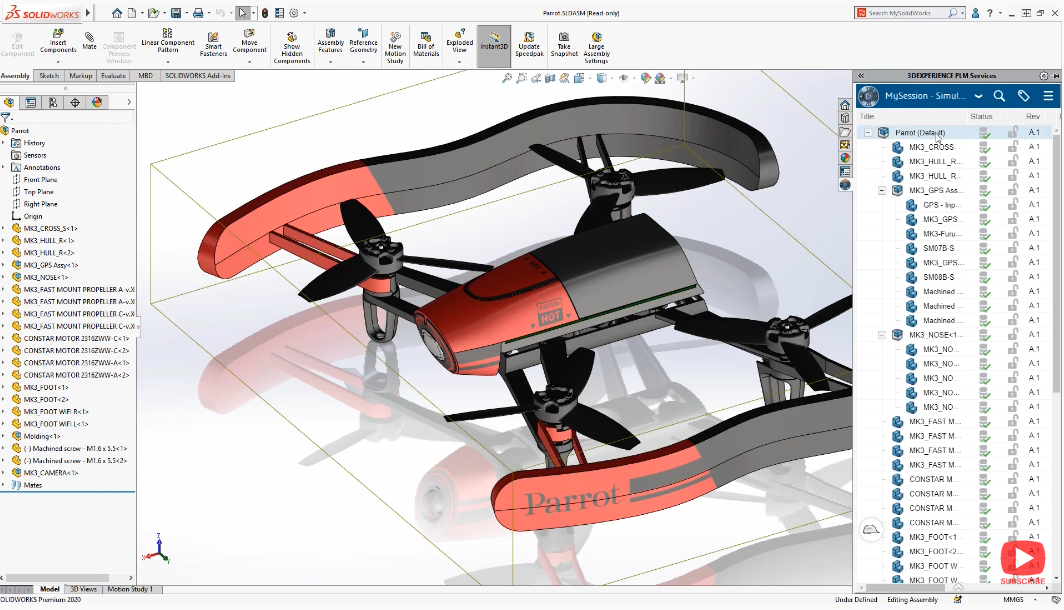Collapse Parrot (Default) node in PLM tree
Screen dimensions: 1064x610
tap(868, 133)
